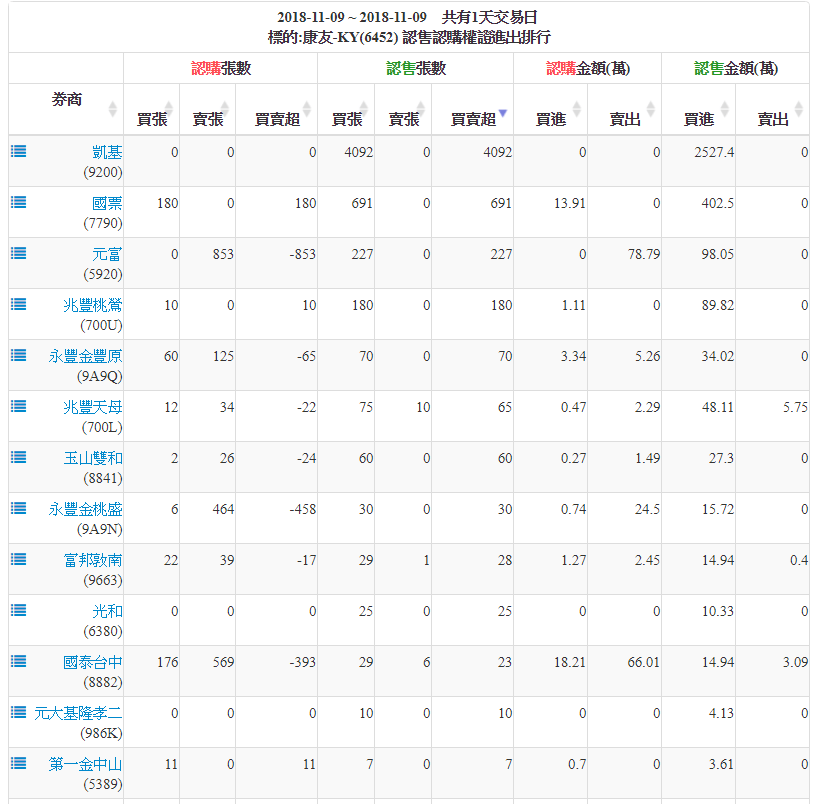Sort by 買張 under 認購張數
Image resolution: width=814 pixels, height=804 pixels.
pyautogui.click(x=152, y=119)
